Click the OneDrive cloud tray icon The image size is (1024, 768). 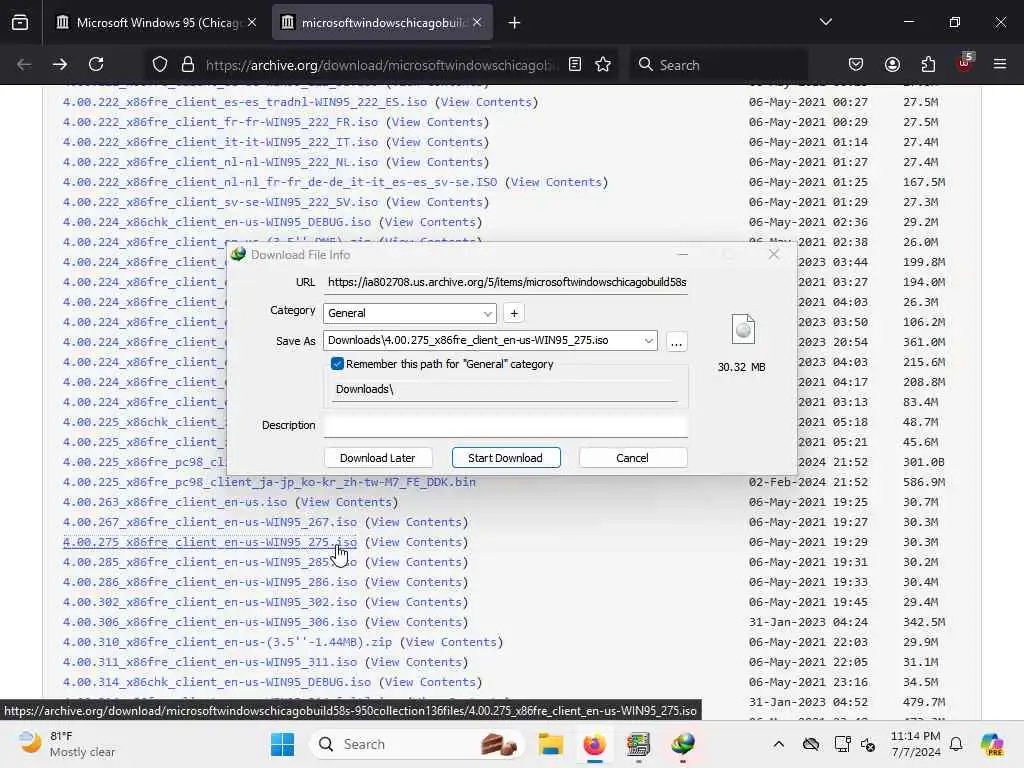click(x=810, y=744)
